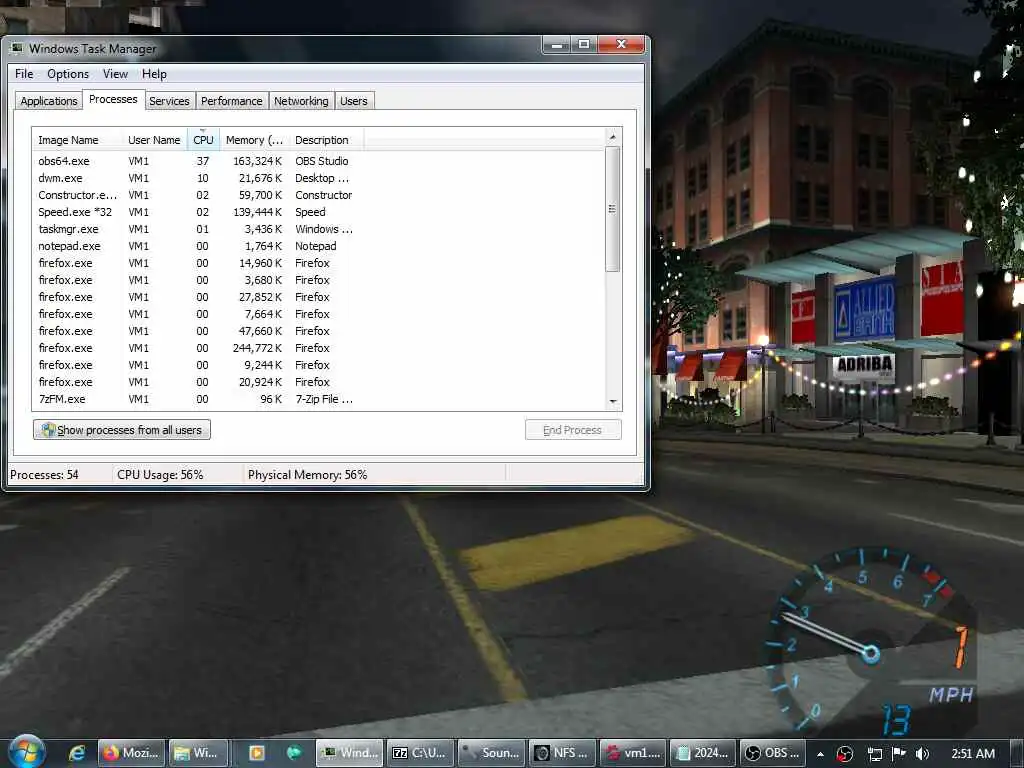This screenshot has height=768, width=1024.
Task: Click the process list scrollbar thumb
Action: [613, 209]
